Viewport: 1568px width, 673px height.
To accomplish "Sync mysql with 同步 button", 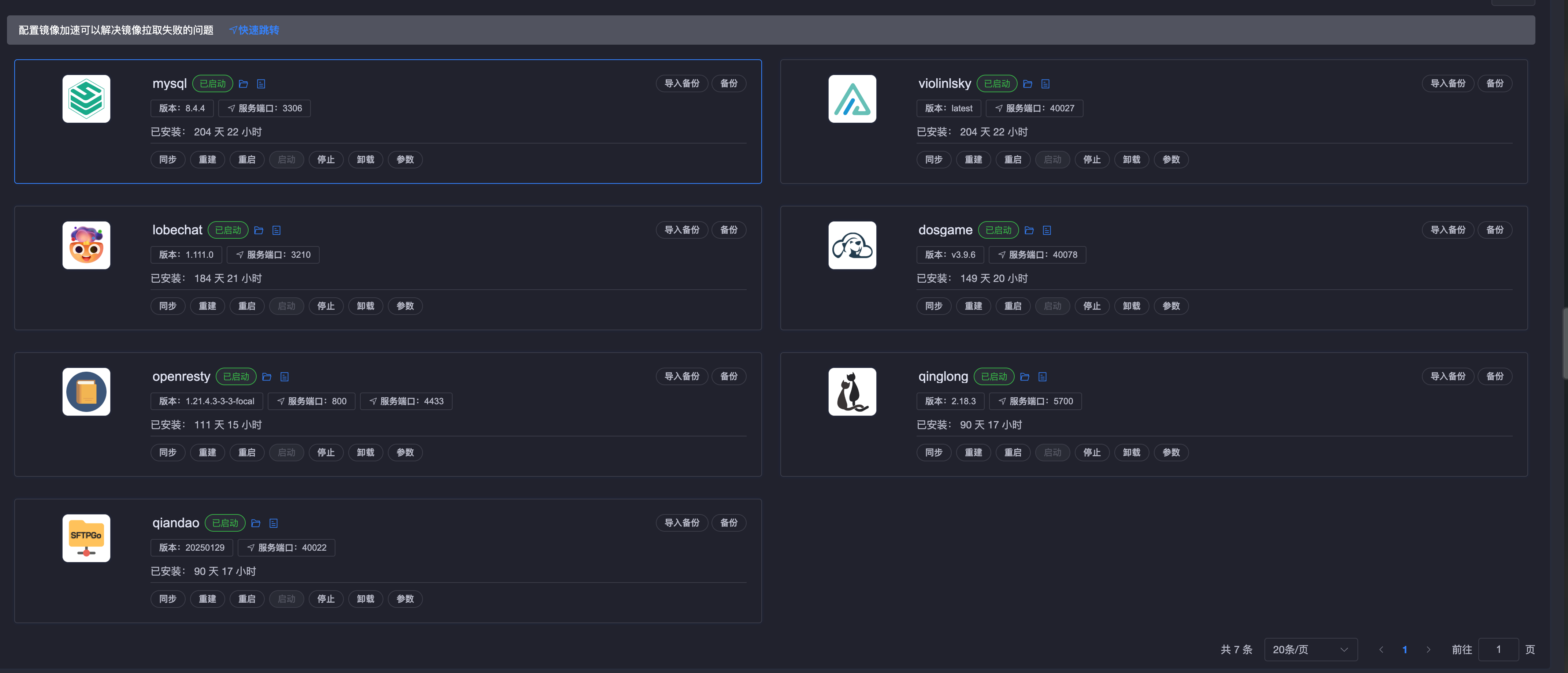I will (x=168, y=160).
